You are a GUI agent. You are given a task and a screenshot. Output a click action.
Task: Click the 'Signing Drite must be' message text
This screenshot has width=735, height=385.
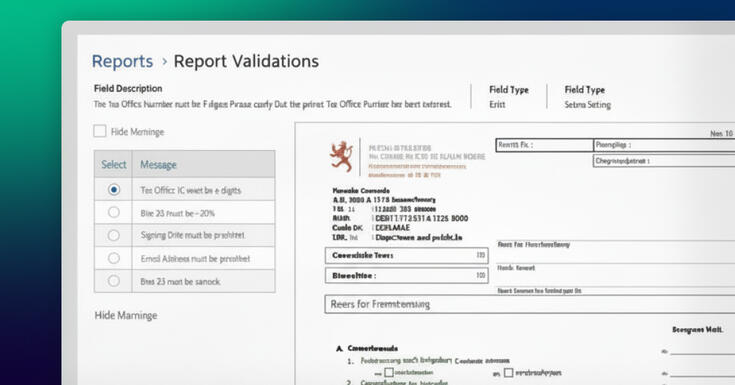coord(192,235)
